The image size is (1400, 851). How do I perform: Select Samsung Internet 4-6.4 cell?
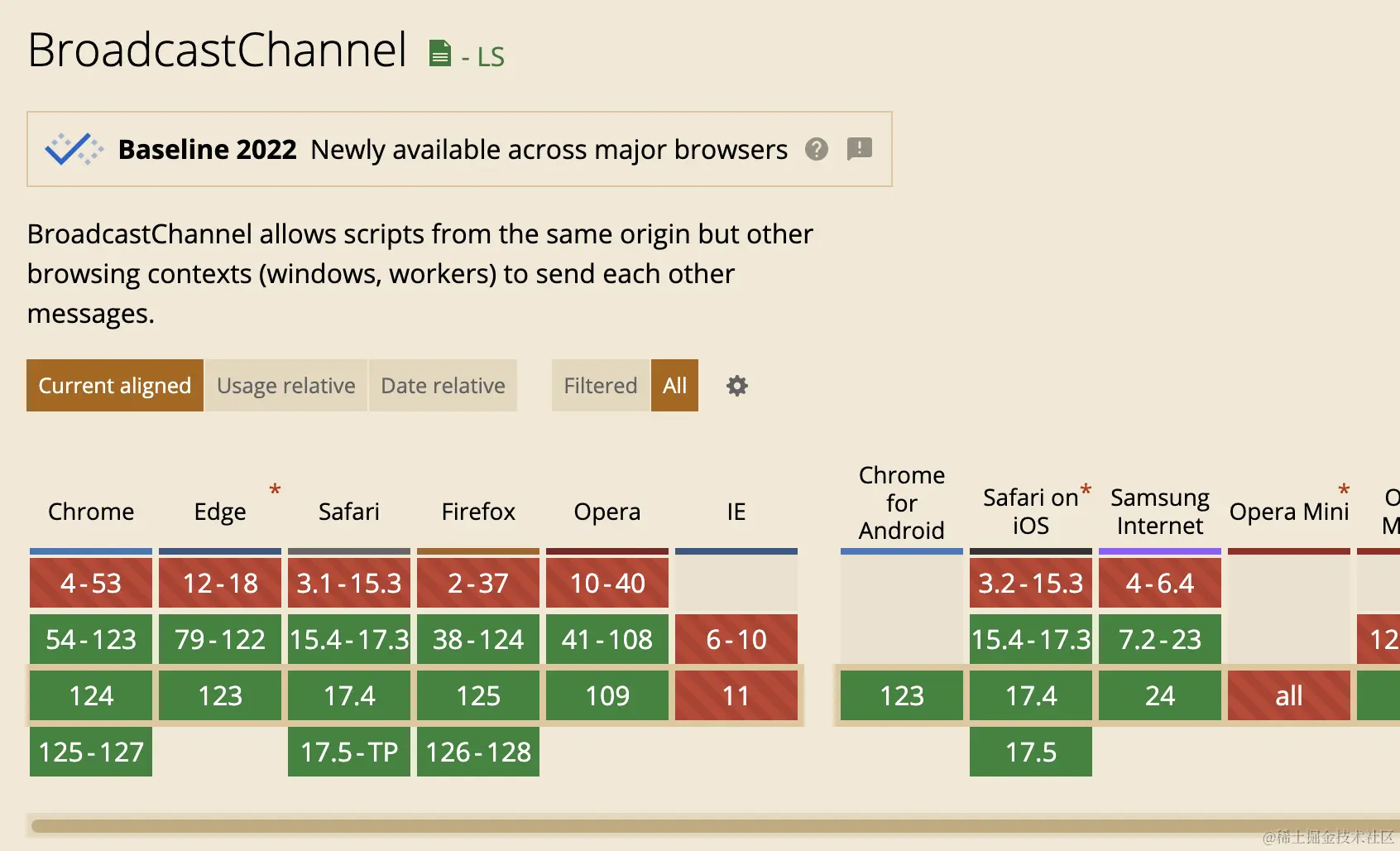point(1160,583)
